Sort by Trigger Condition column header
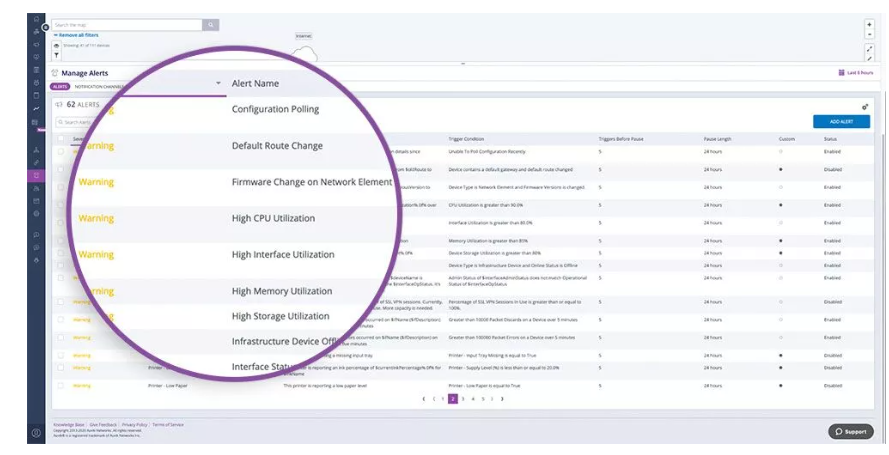The width and height of the screenshot is (889, 455). [x=466, y=139]
